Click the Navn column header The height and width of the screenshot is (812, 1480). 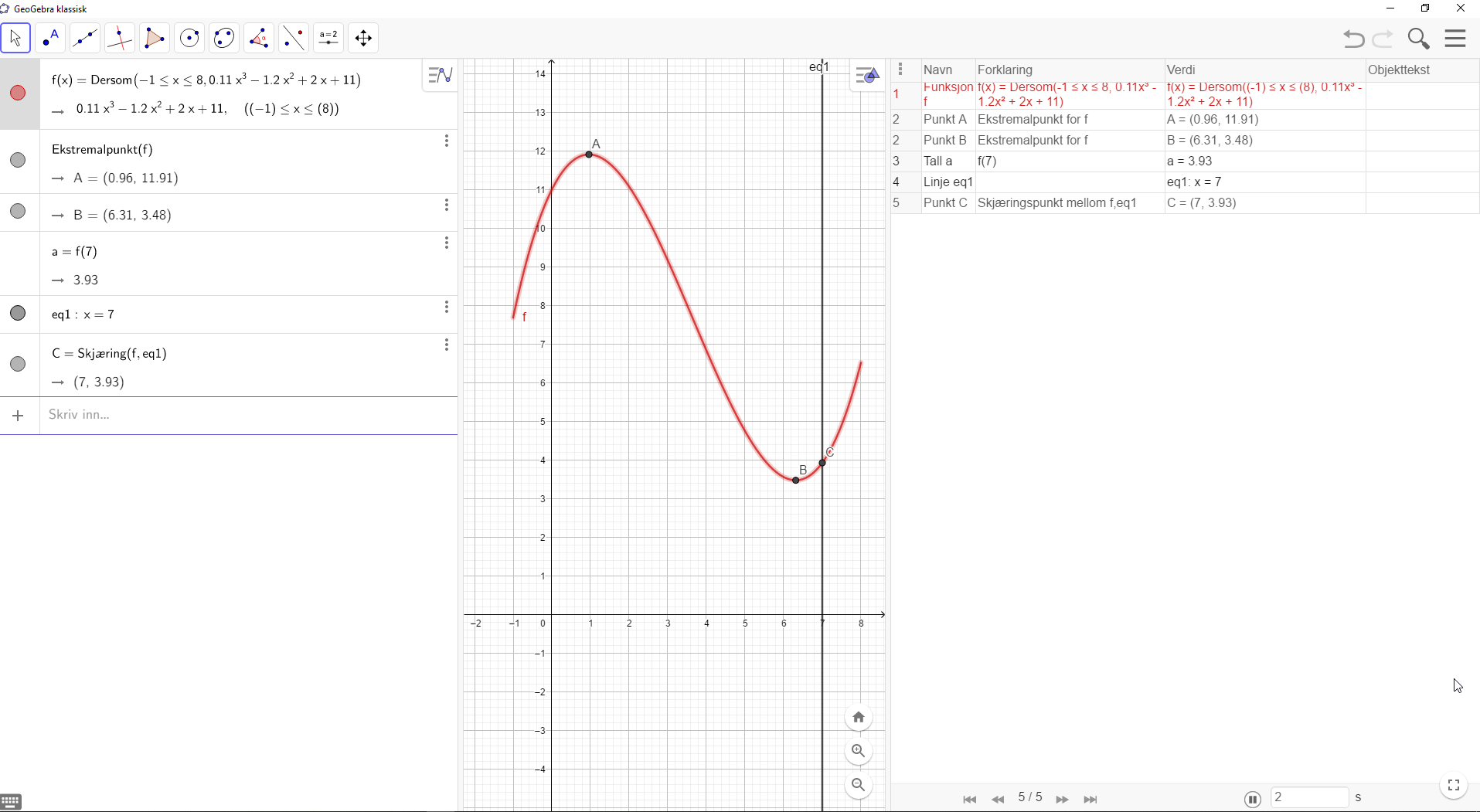click(x=948, y=70)
